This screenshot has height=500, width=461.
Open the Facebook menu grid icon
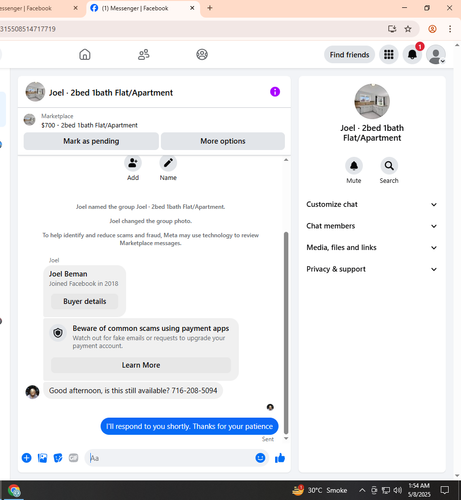pos(389,54)
